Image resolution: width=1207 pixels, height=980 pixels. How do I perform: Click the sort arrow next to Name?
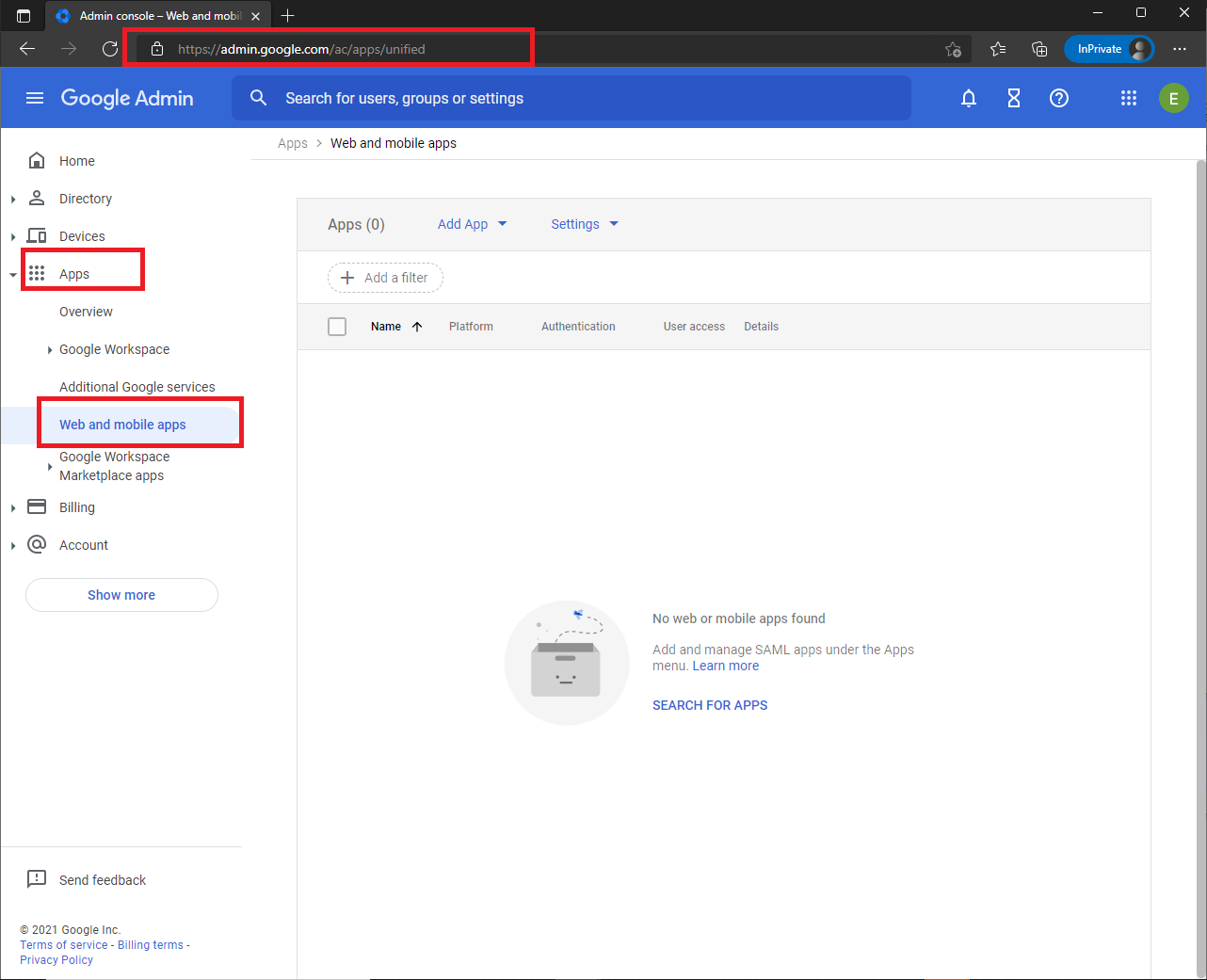coord(417,327)
